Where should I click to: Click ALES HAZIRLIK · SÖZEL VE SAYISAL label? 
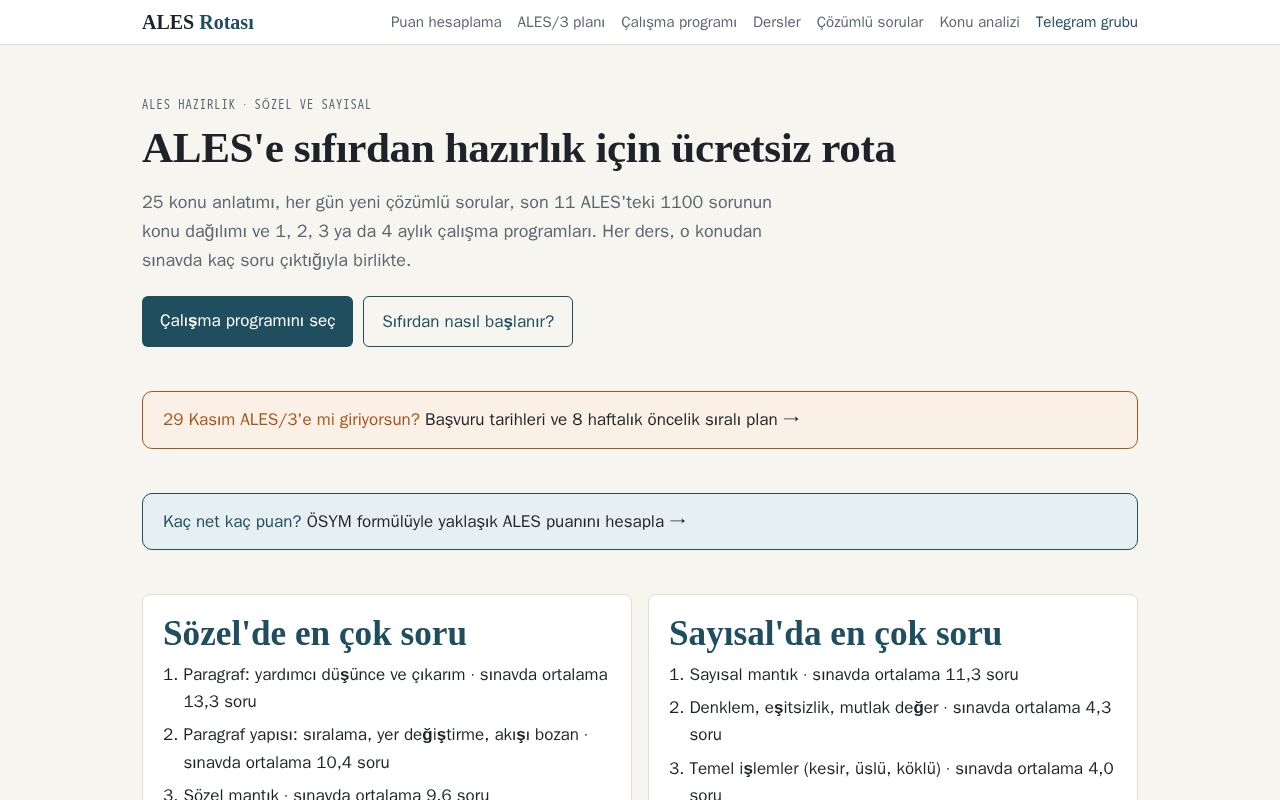pos(257,104)
